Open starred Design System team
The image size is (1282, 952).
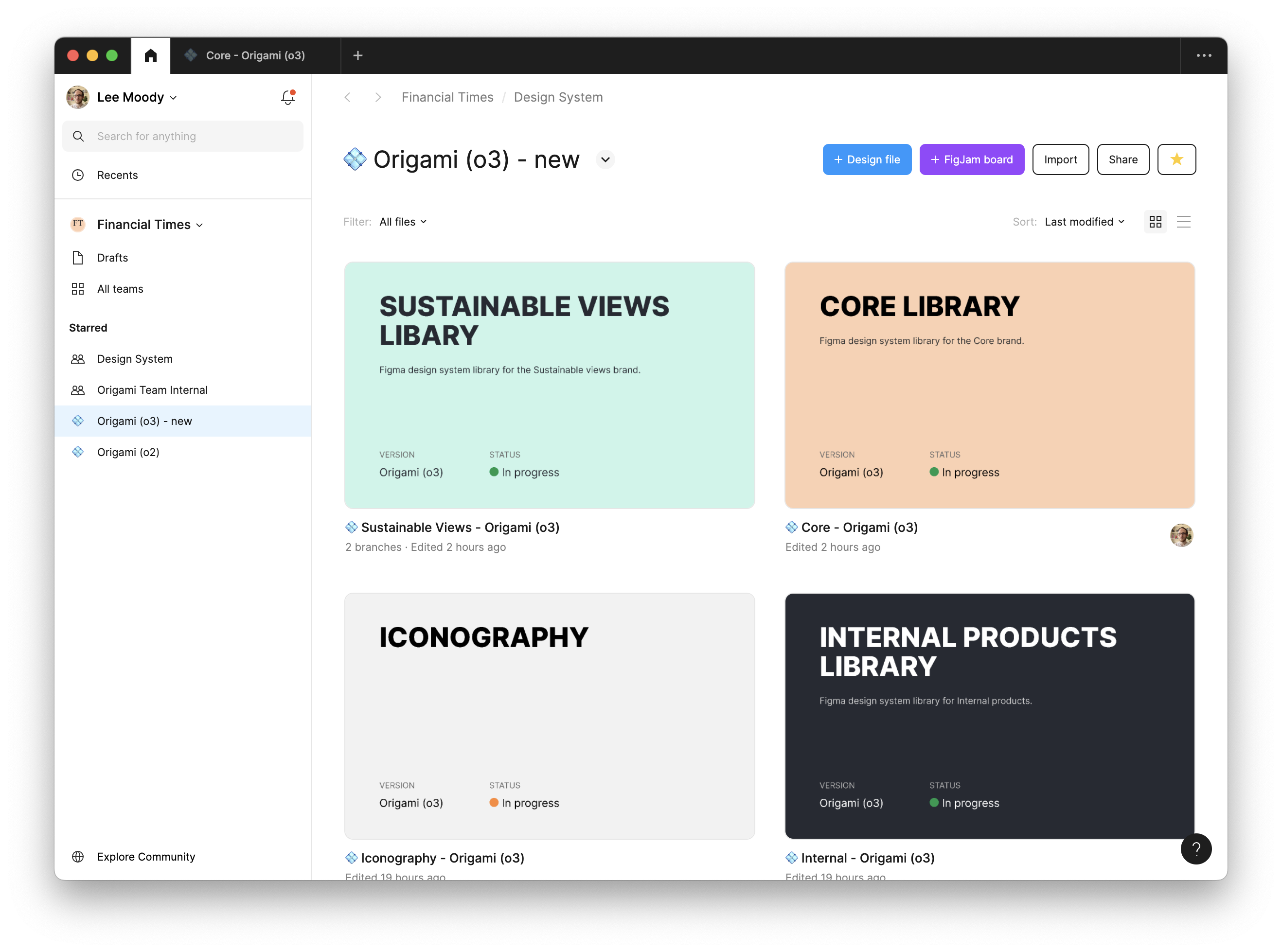click(183, 358)
